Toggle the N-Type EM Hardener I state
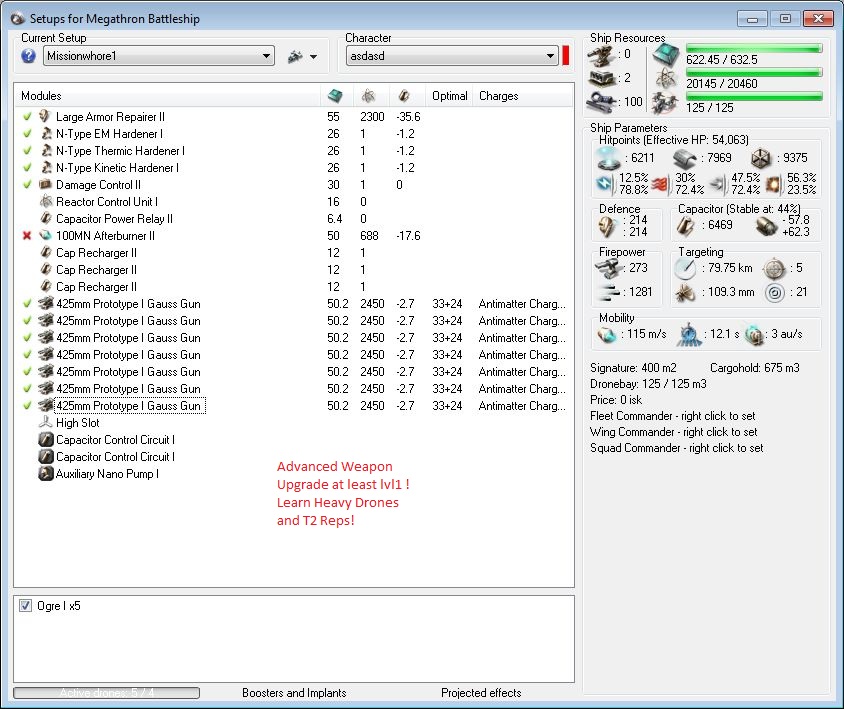Screen dimensions: 844x709 click(27, 134)
